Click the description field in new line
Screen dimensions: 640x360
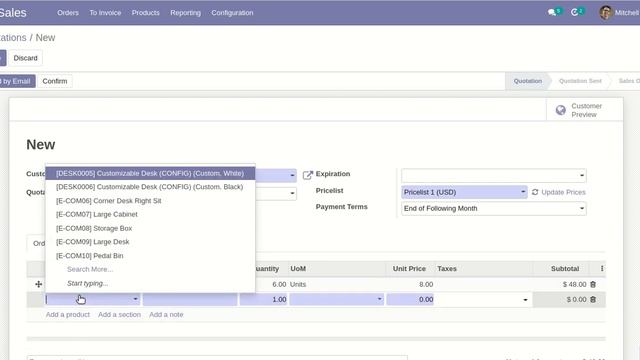pyautogui.click(x=190, y=299)
